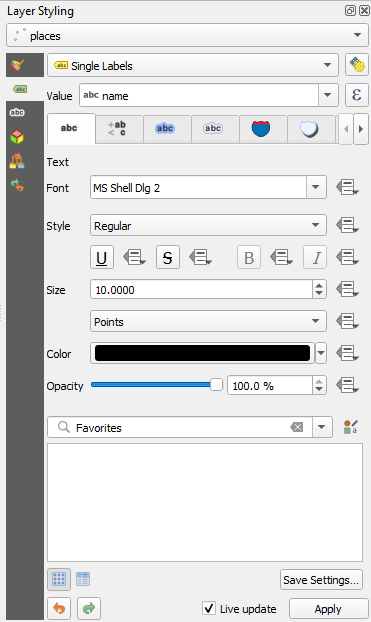
Task: Open data-defined override for Underline
Action: (135, 257)
